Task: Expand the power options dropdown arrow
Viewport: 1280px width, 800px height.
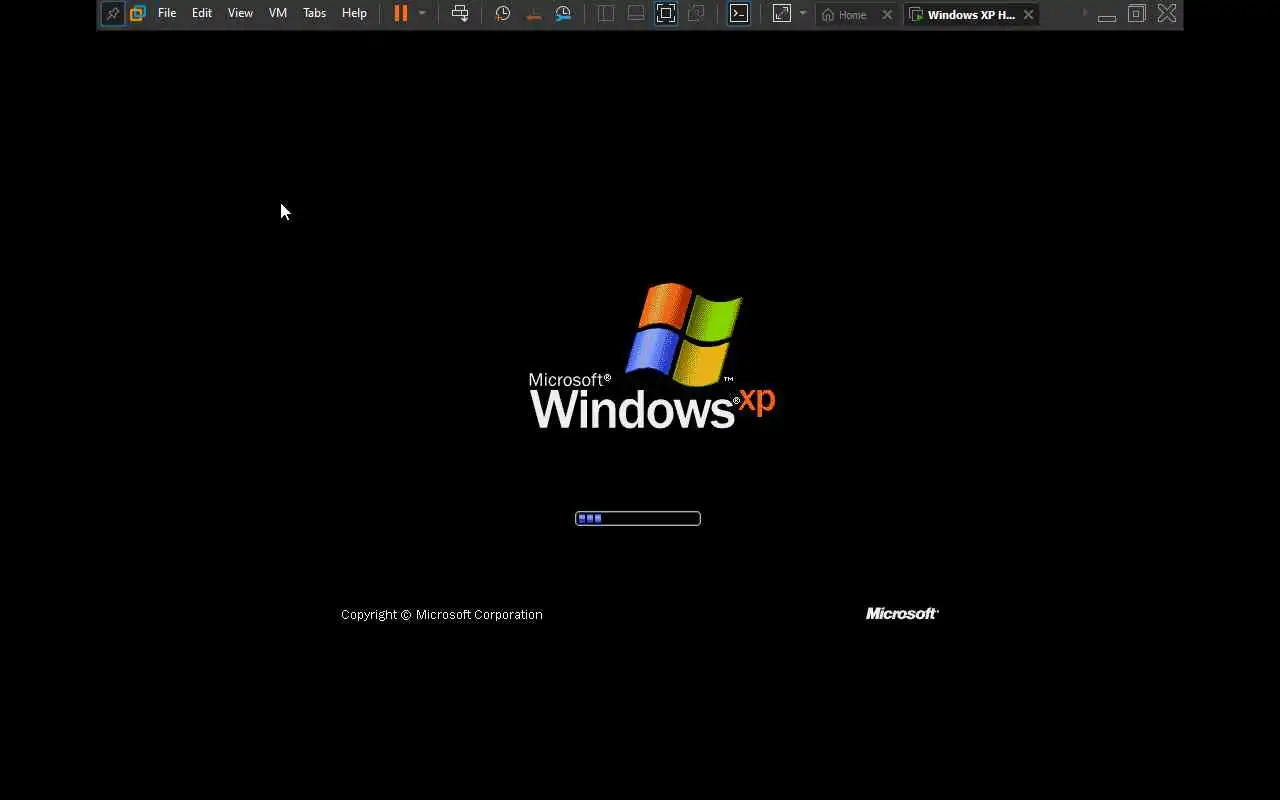Action: (x=422, y=14)
